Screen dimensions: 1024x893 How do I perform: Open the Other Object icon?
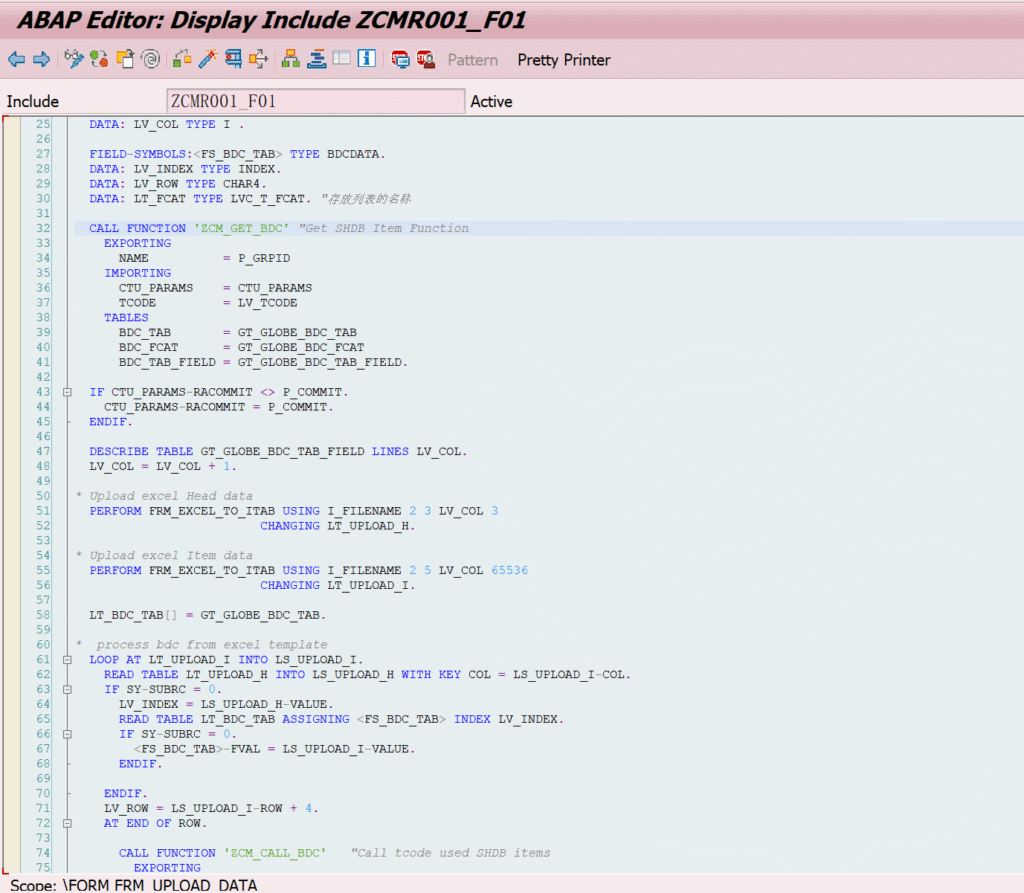pos(125,60)
